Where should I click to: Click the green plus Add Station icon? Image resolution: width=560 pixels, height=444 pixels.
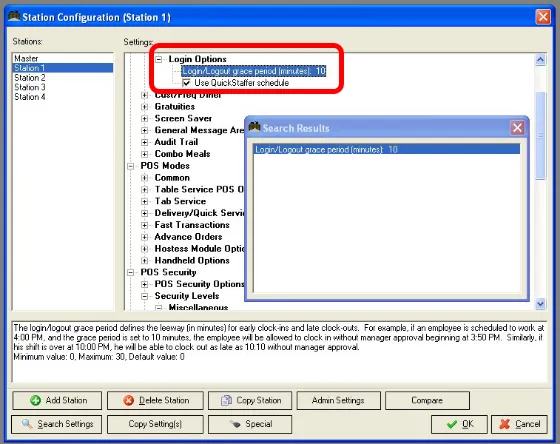pos(35,400)
